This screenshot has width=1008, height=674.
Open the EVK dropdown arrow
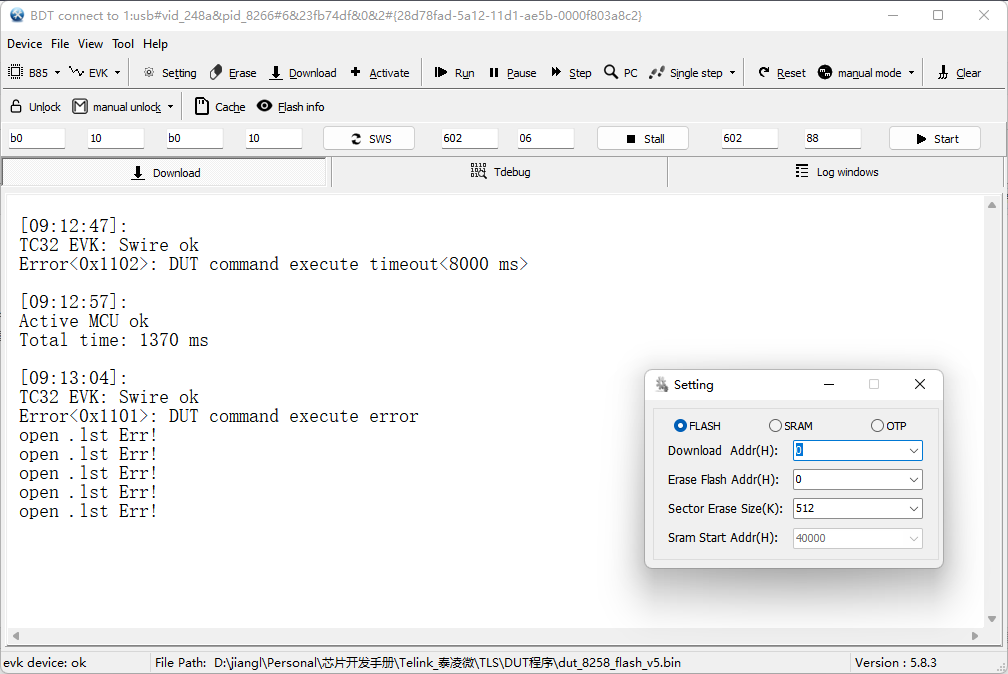[118, 73]
